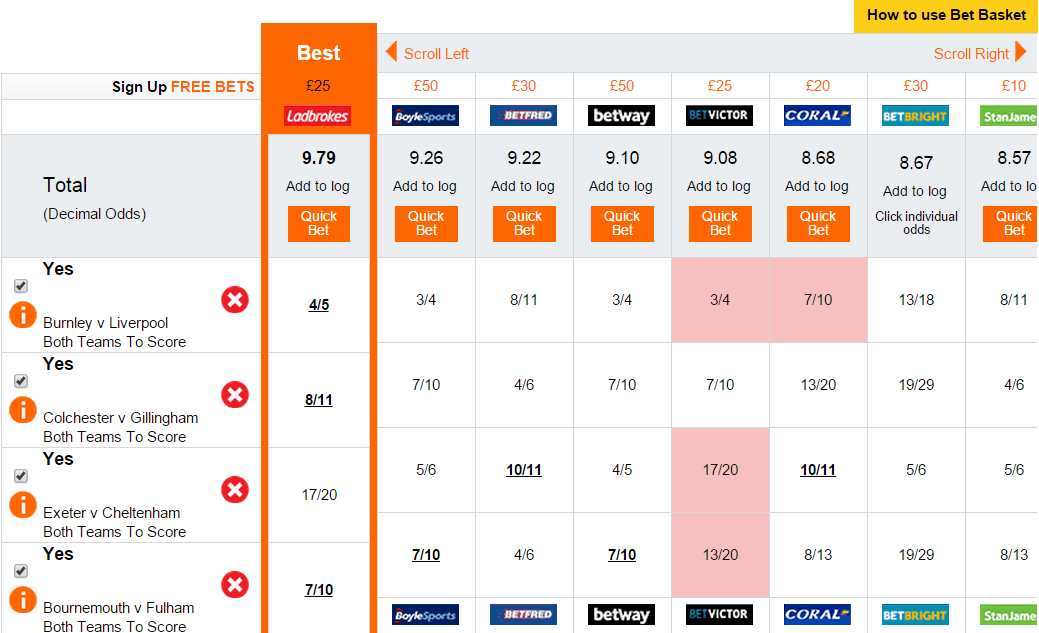Screen dimensions: 1039x633
Task: Click the BetBright logo in header row
Action: [915, 116]
